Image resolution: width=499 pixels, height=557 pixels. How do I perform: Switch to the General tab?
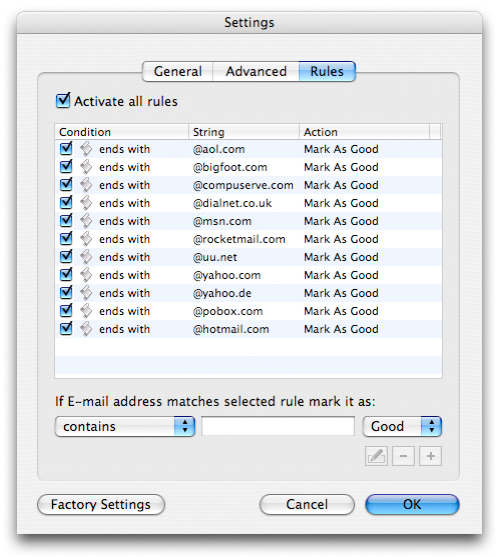click(178, 71)
